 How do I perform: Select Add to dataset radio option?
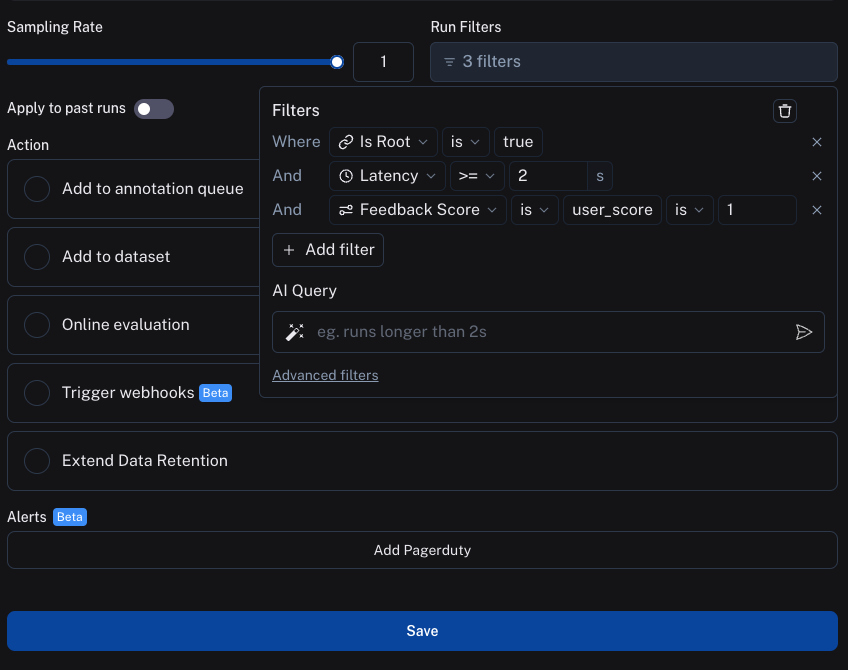point(37,257)
